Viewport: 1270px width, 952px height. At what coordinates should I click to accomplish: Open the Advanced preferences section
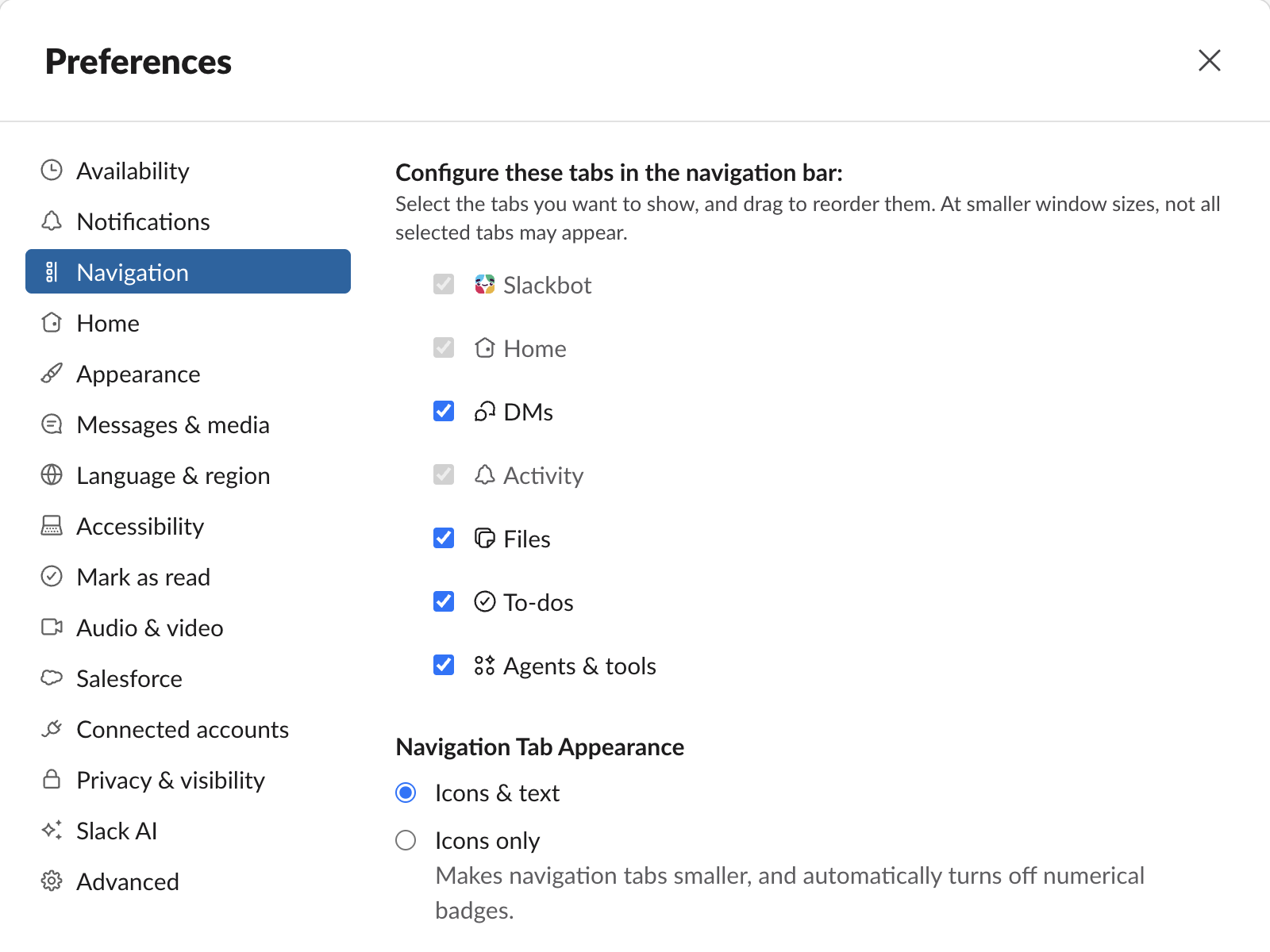[x=188, y=881]
